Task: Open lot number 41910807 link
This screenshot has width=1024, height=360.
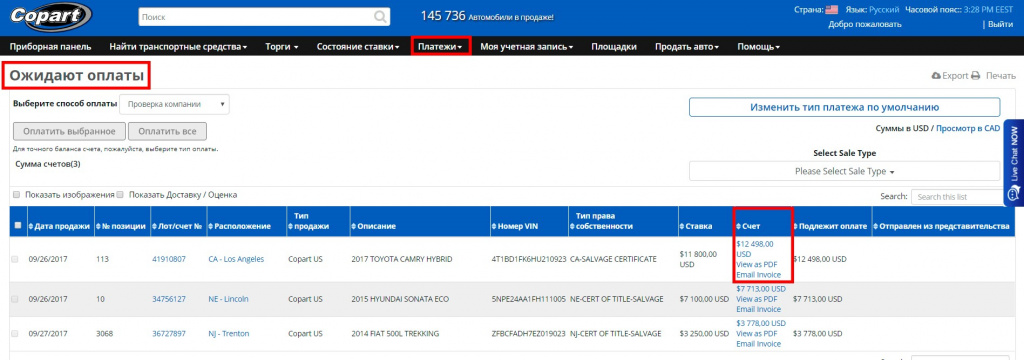Action: tap(168, 259)
